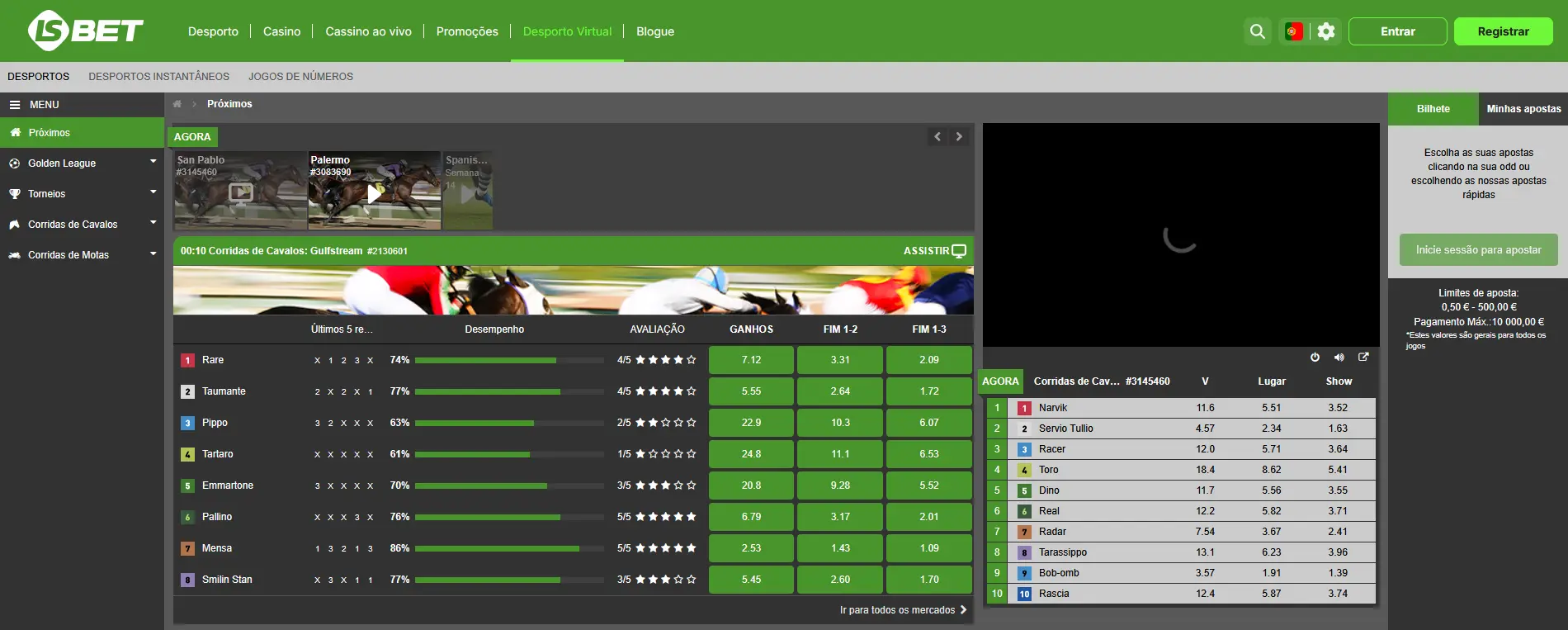Click the Corridas de Cavalos horse icon
The image size is (1568, 630).
pos(15,225)
